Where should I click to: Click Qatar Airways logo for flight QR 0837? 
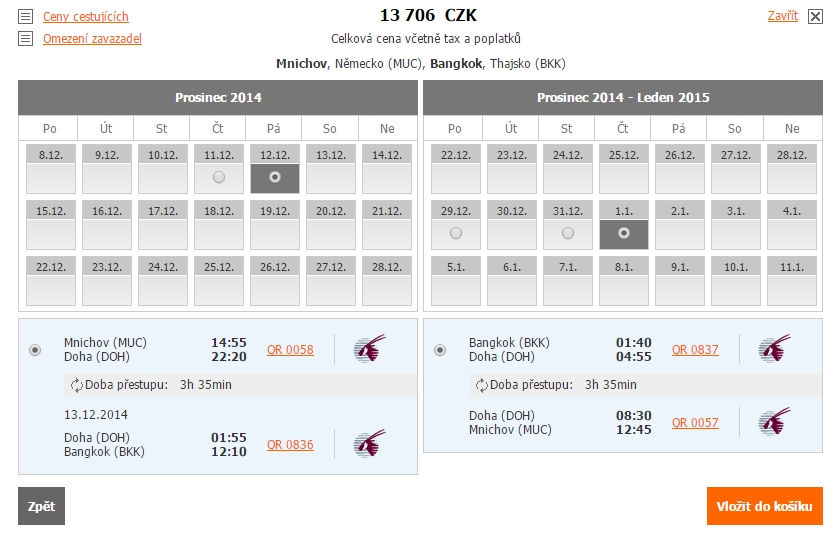[x=774, y=349]
